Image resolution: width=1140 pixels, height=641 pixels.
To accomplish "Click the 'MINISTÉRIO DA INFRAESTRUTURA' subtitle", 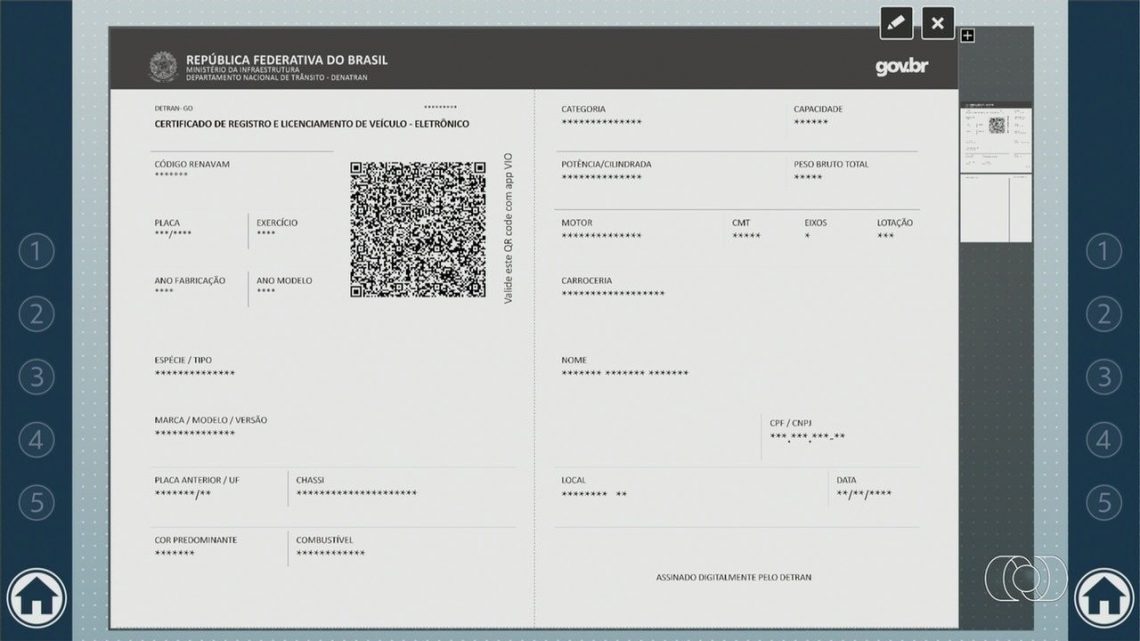I will [x=243, y=70].
